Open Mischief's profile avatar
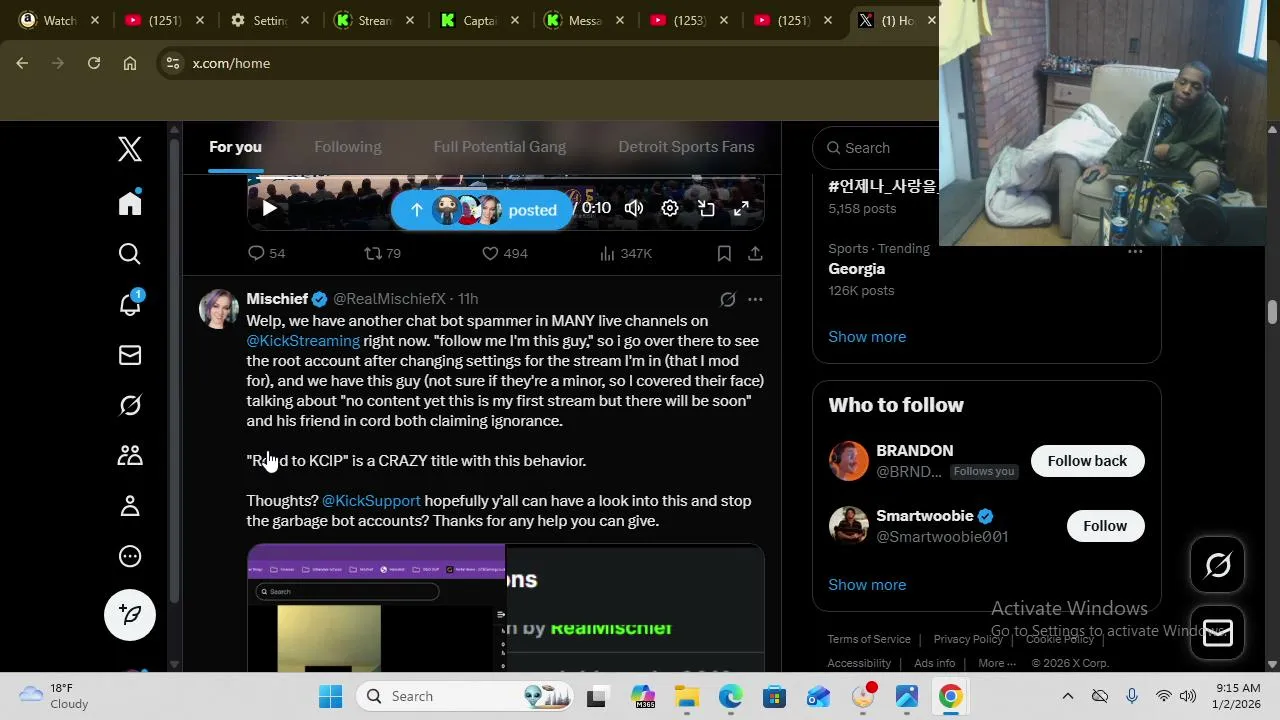This screenshot has width=1280, height=720. tap(219, 309)
